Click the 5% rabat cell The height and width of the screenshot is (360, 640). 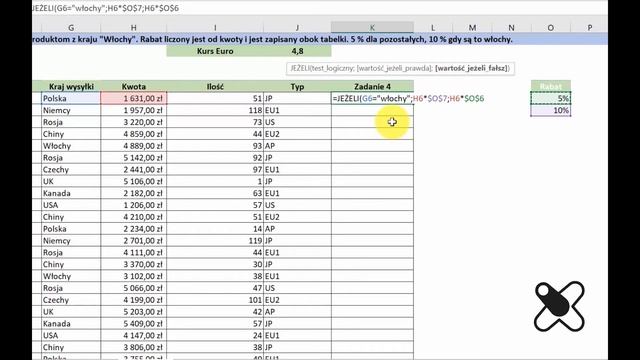click(x=551, y=98)
